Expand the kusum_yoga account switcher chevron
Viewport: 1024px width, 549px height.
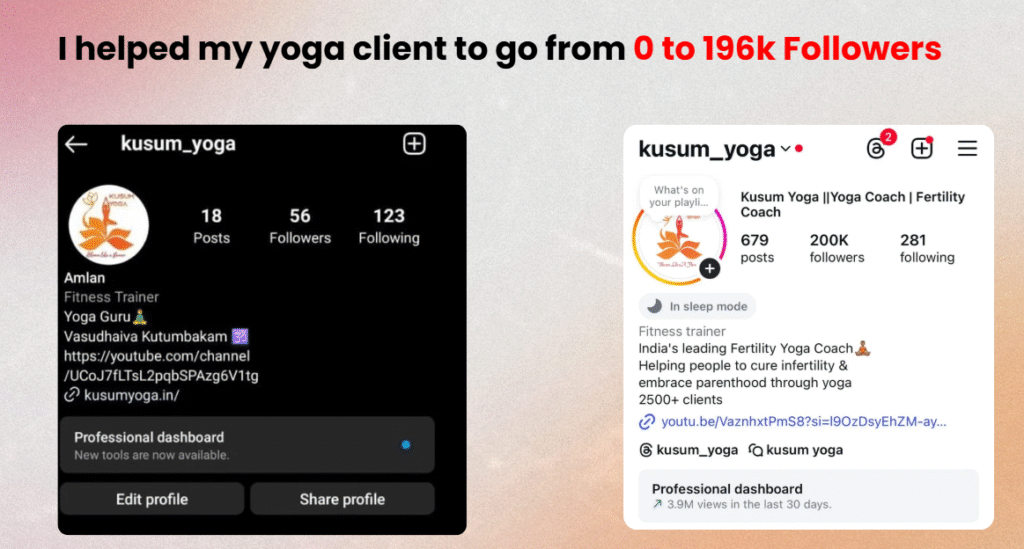[x=786, y=149]
